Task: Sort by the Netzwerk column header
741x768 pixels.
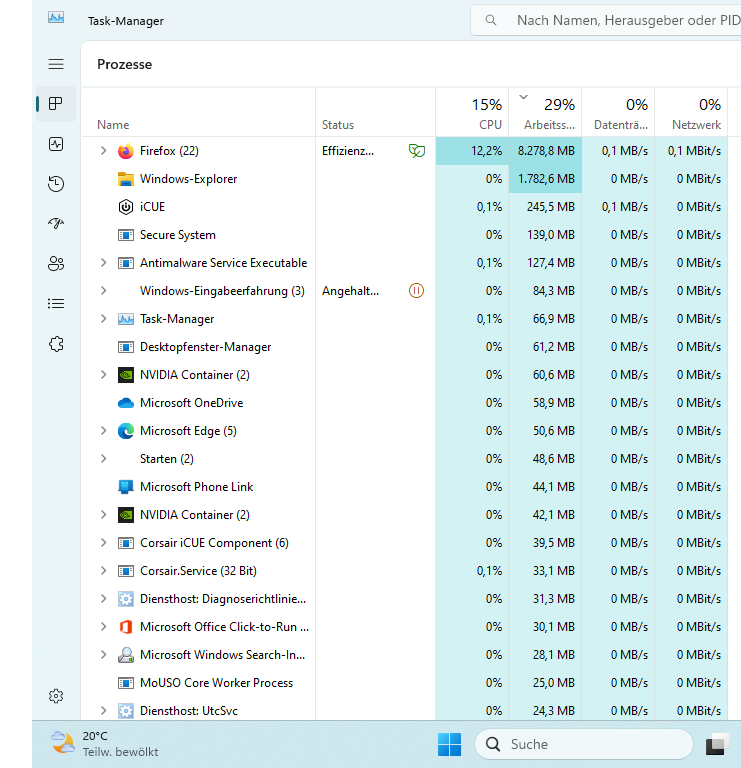Action: (691, 112)
